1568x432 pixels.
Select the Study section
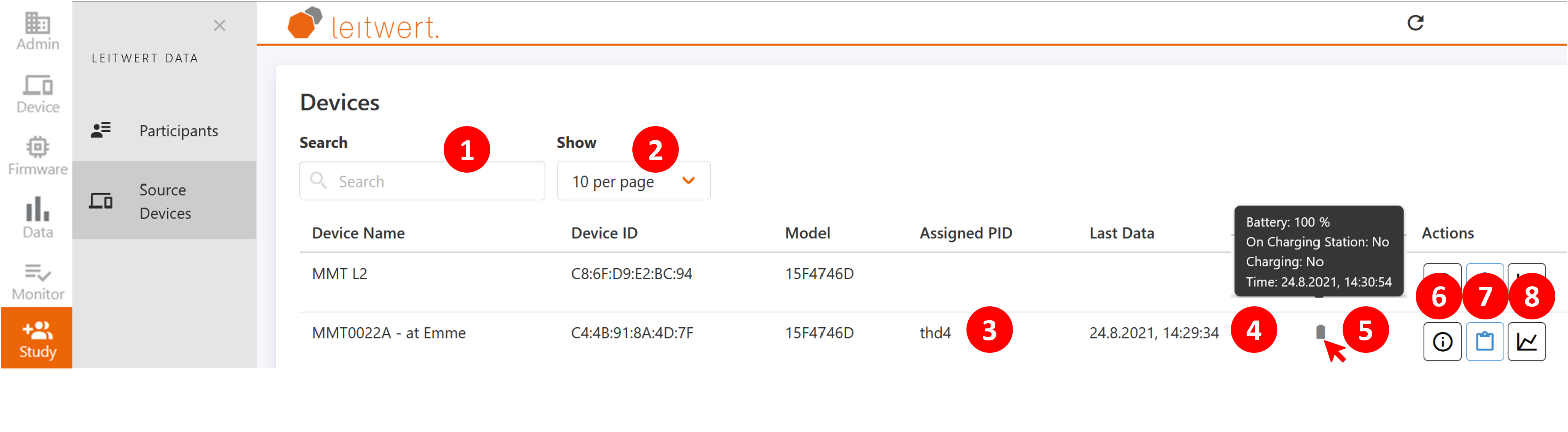[37, 339]
